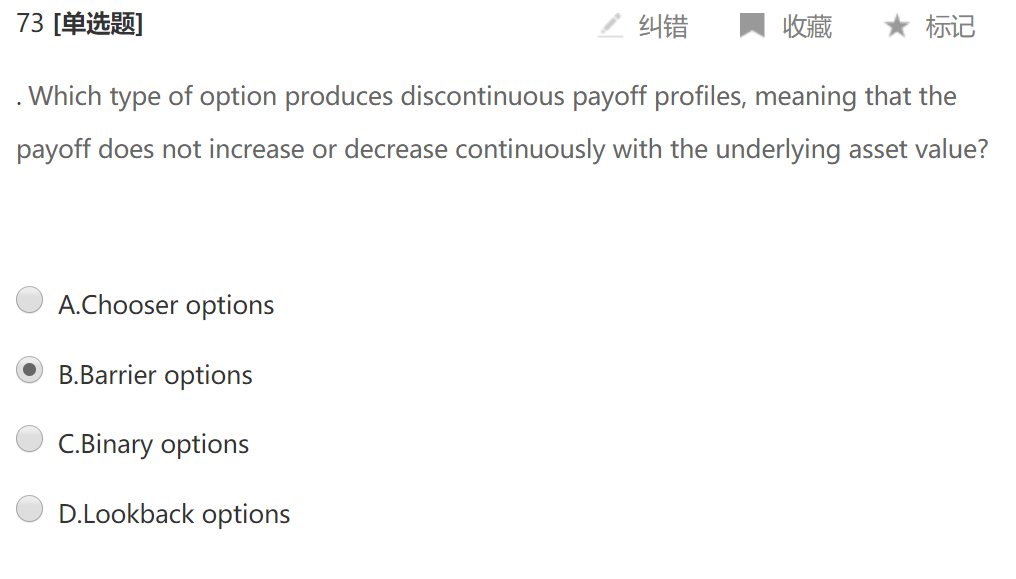Click the pencil icon for error correction
The width and height of the screenshot is (1016, 579).
[x=610, y=26]
